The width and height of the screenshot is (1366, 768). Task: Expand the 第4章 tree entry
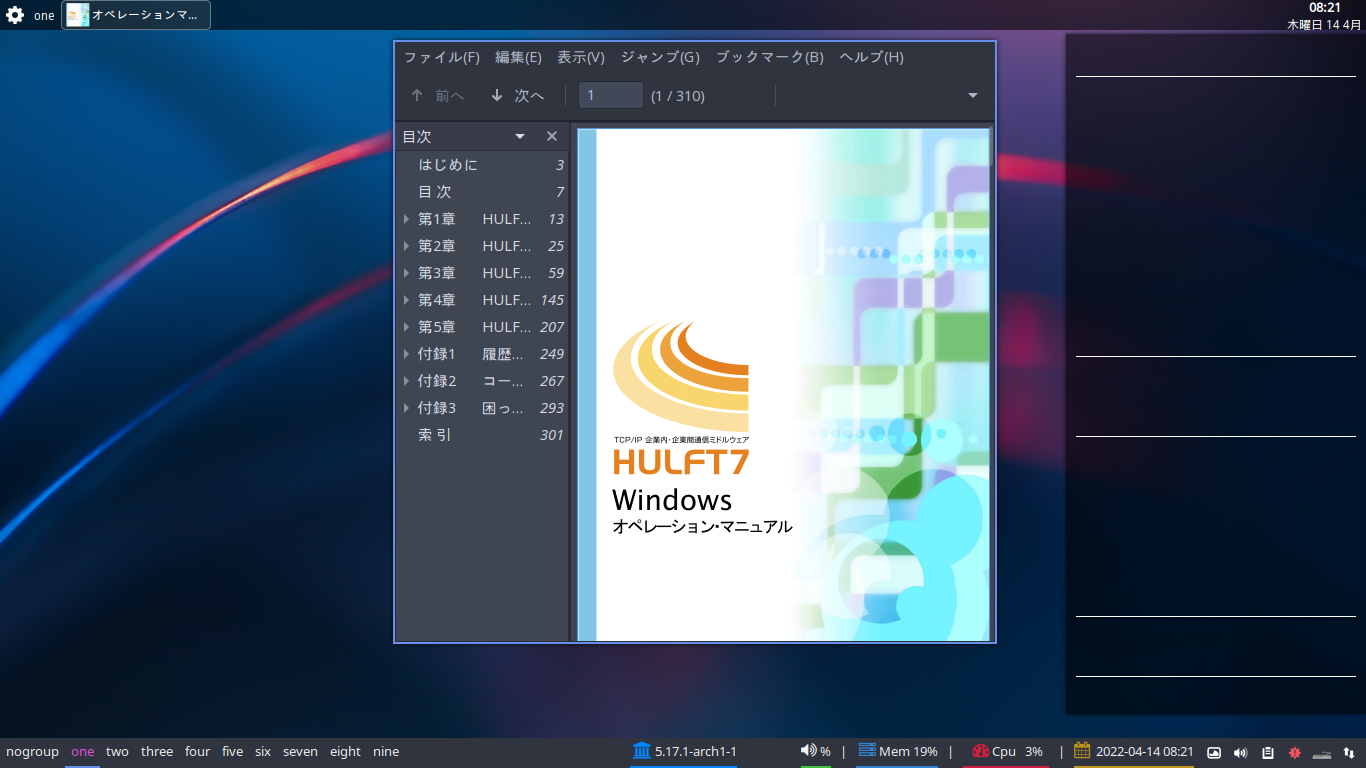tap(406, 300)
